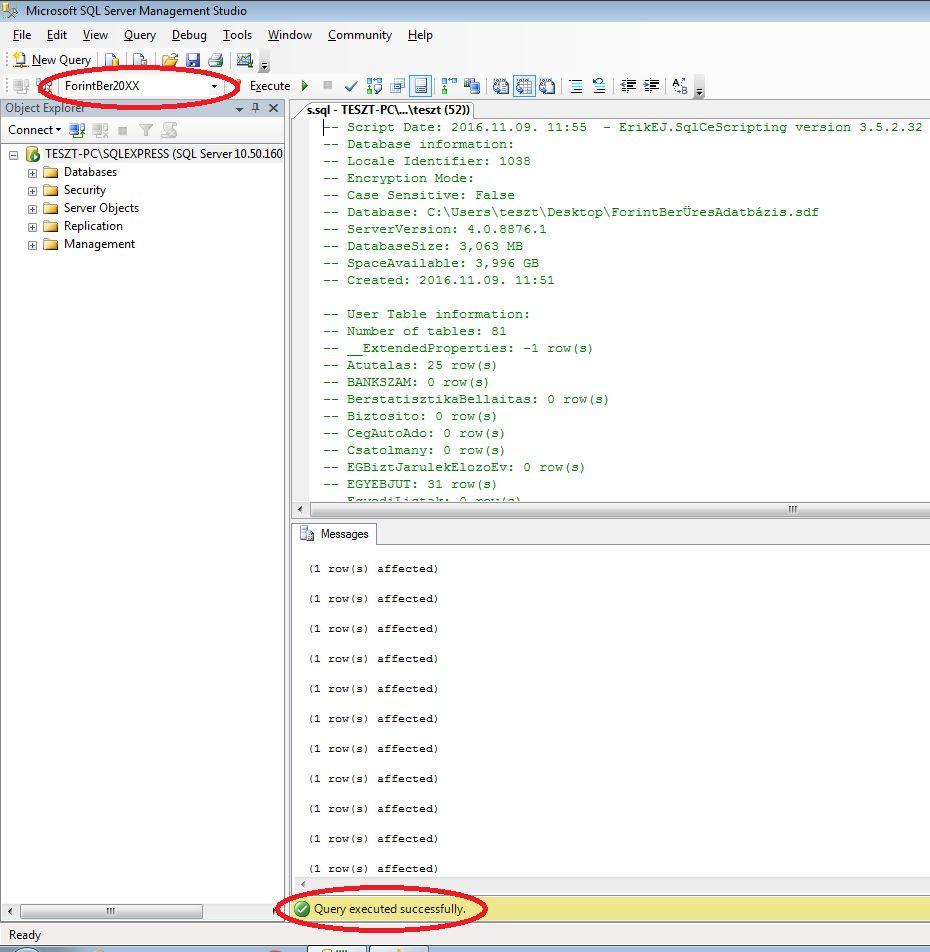Open the Connect dropdown in Object Explorer
The width and height of the screenshot is (930, 952).
click(x=35, y=130)
